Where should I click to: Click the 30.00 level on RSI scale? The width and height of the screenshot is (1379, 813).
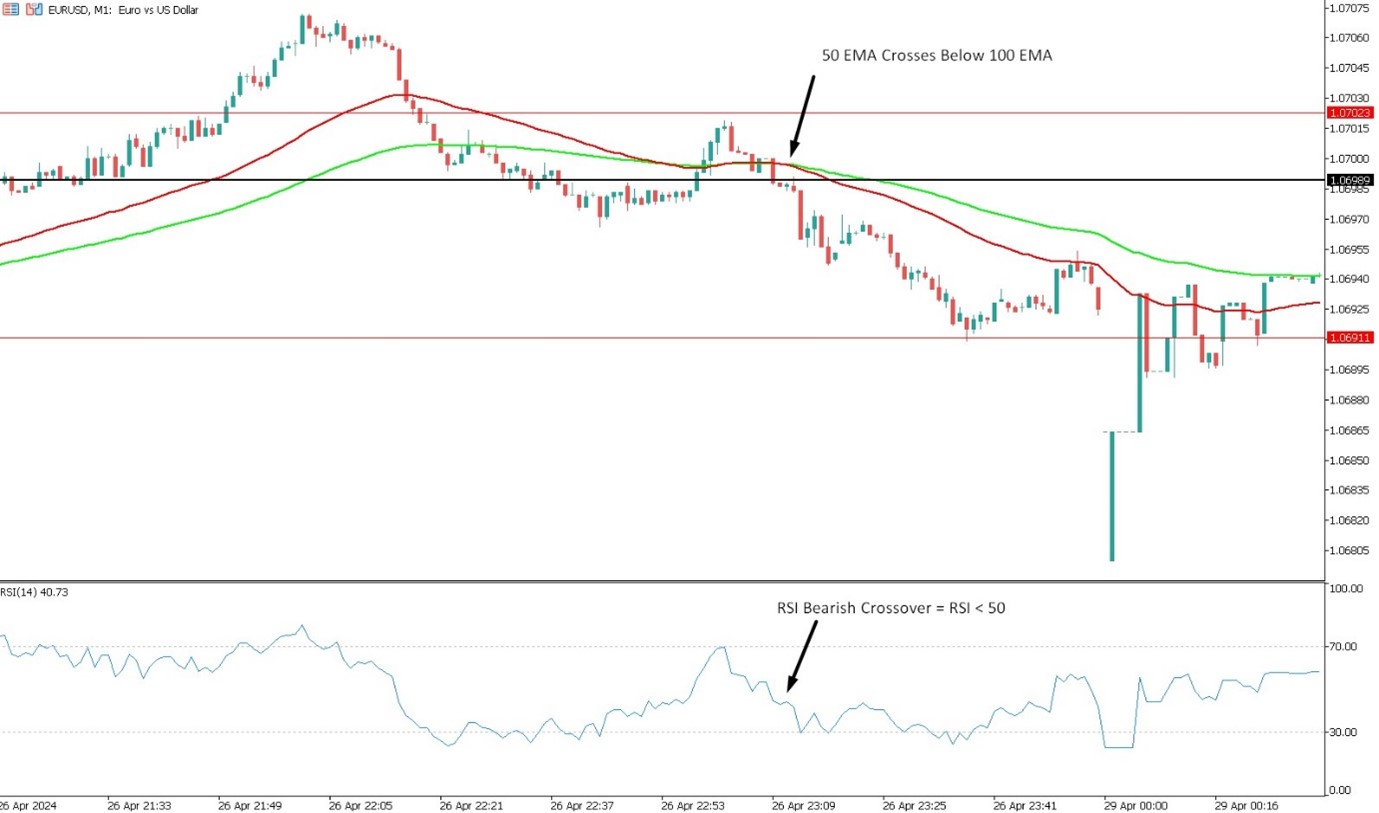point(1345,732)
